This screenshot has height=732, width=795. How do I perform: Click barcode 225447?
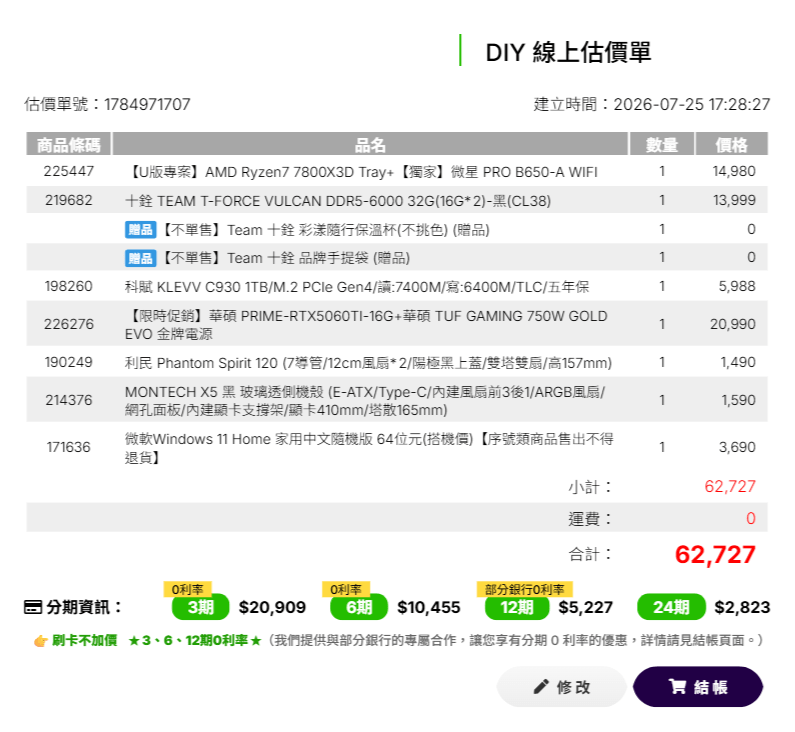pos(68,171)
